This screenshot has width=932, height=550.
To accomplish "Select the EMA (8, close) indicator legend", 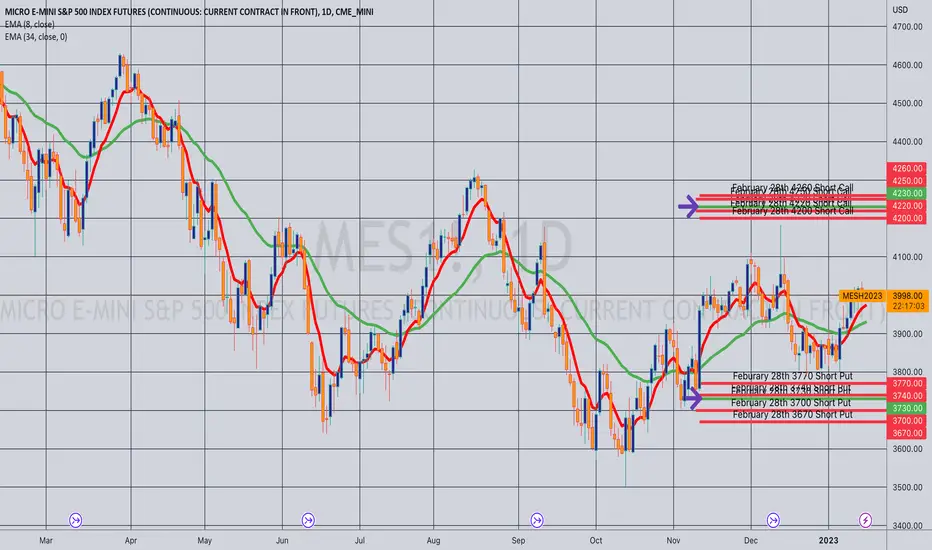I will 29,24.
